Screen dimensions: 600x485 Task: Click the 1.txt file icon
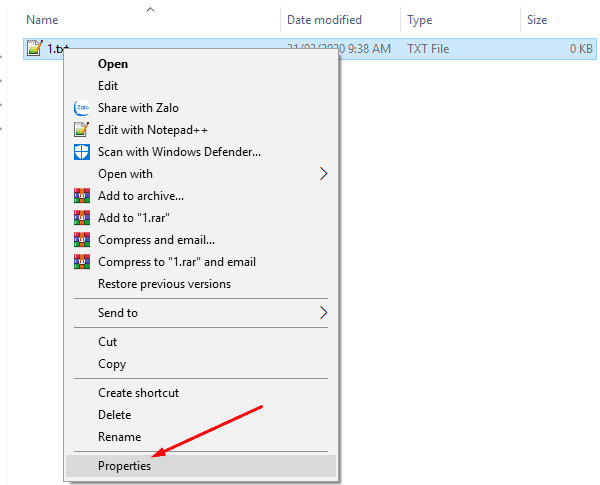(34, 48)
